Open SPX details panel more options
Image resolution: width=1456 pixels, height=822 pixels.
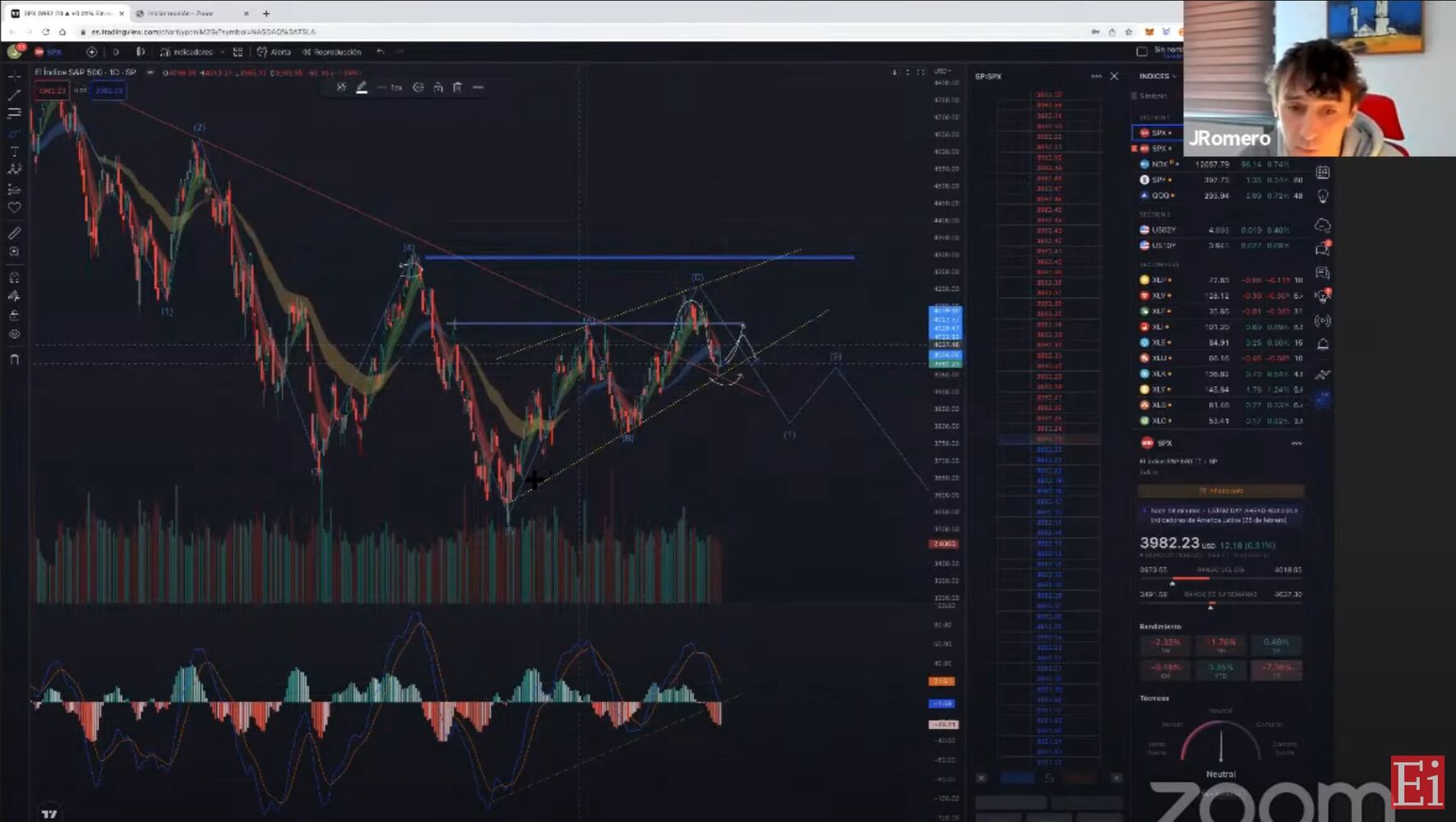point(1297,443)
